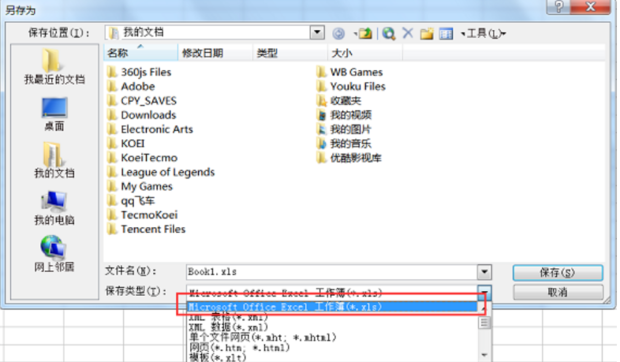Select the 我的视频 folder

tap(344, 115)
